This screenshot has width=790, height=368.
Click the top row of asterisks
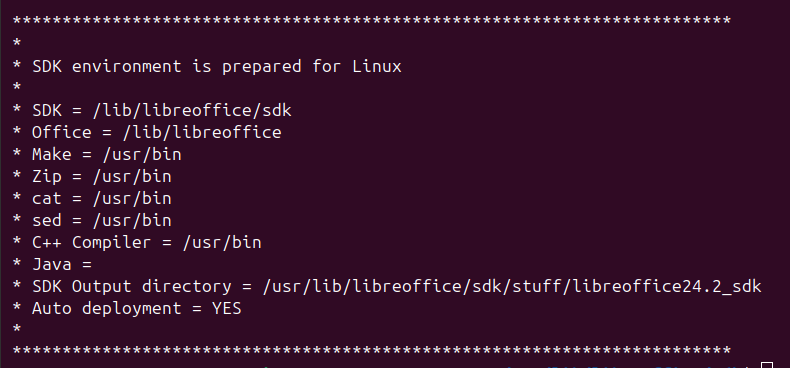pyautogui.click(x=371, y=22)
